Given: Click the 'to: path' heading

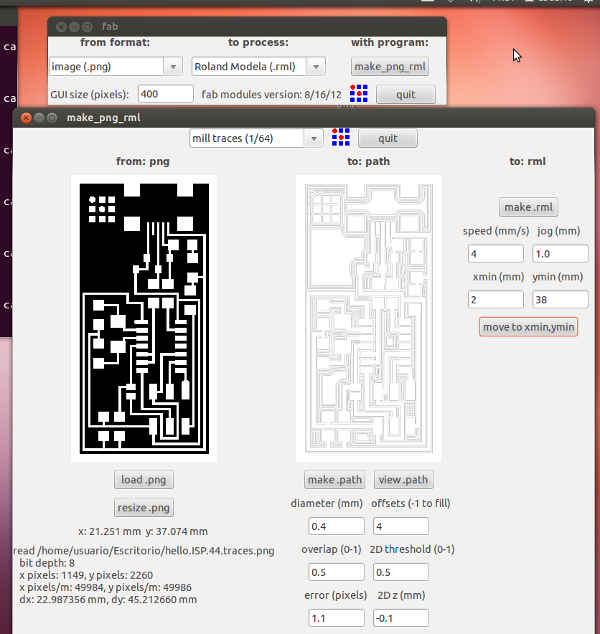Looking at the screenshot, I should (x=368, y=161).
